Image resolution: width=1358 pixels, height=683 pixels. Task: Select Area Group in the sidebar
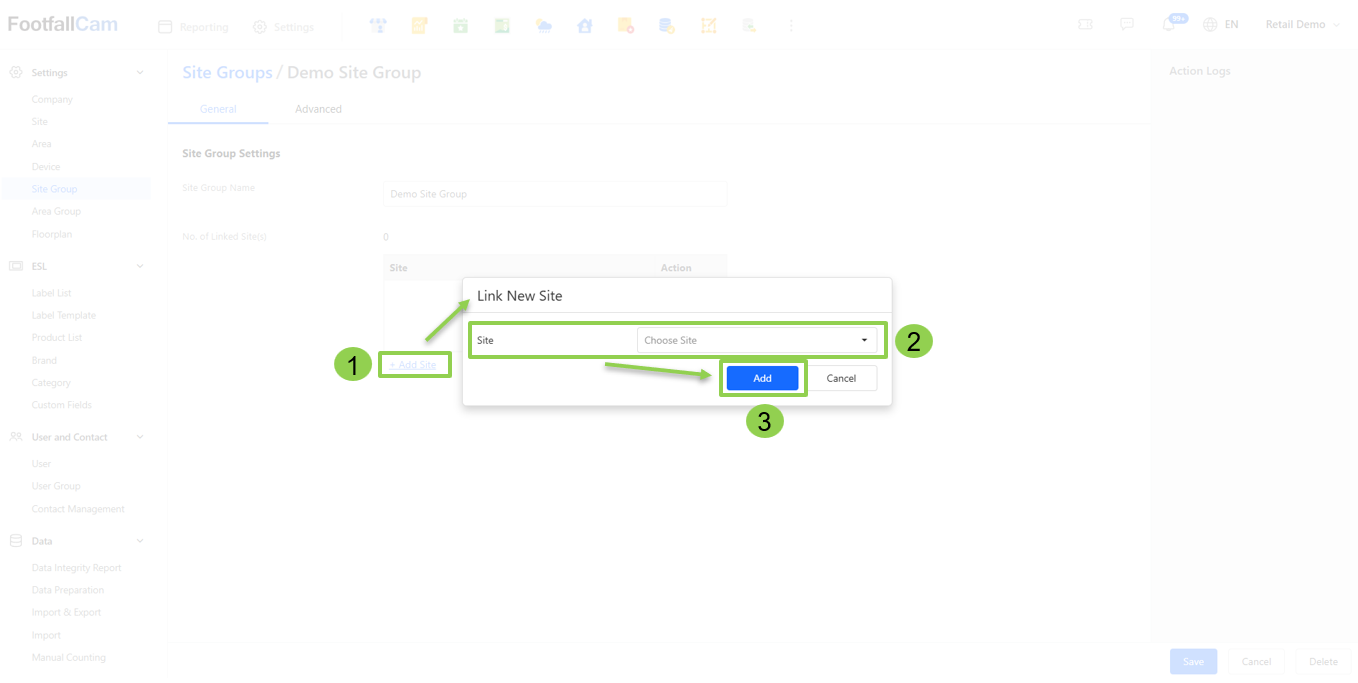tap(56, 212)
